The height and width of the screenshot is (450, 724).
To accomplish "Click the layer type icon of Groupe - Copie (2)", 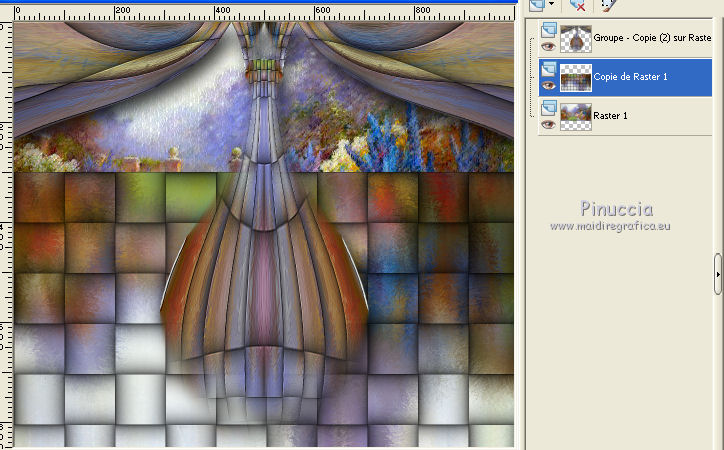I will pos(549,30).
